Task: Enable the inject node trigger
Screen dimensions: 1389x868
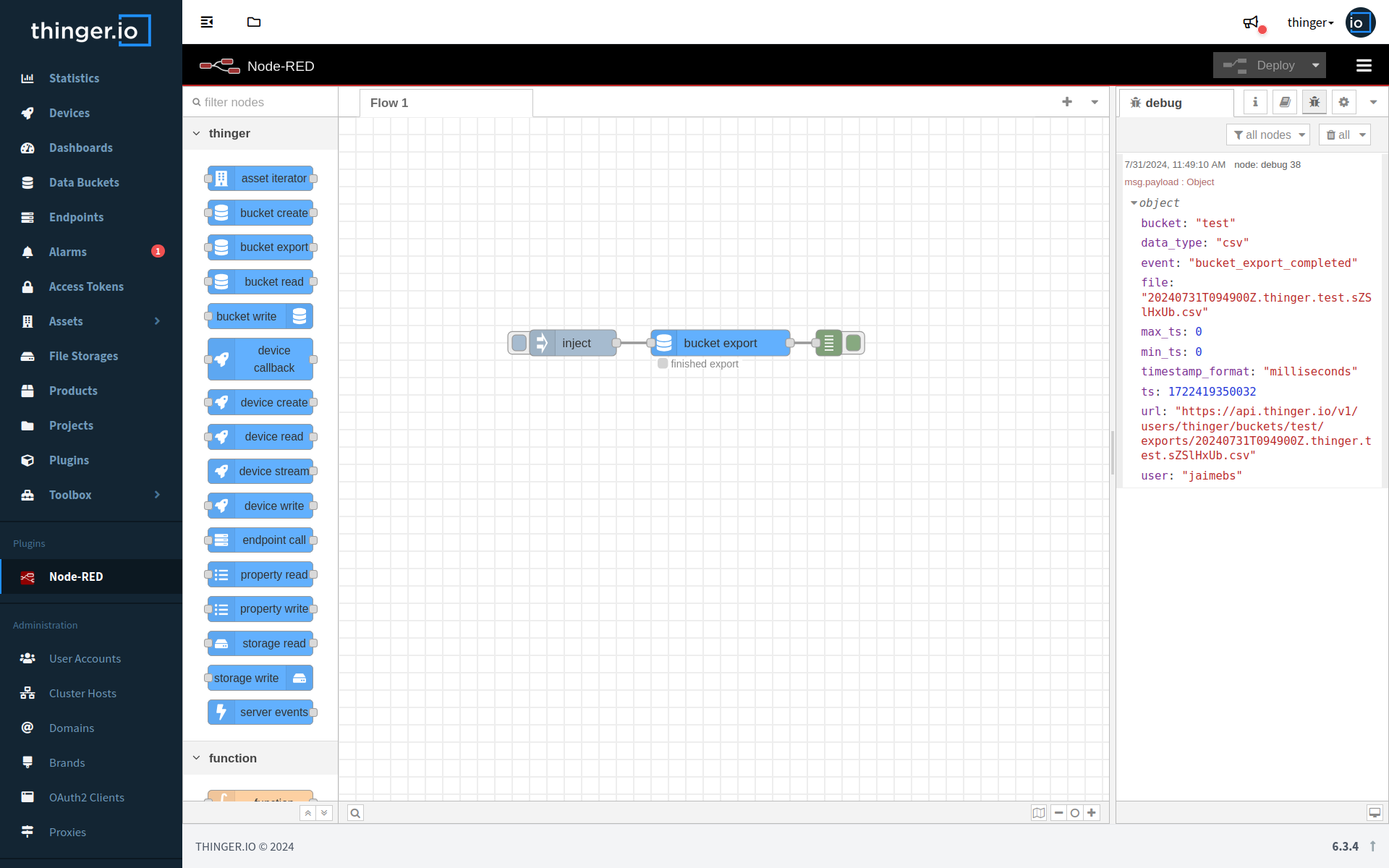Action: (519, 343)
